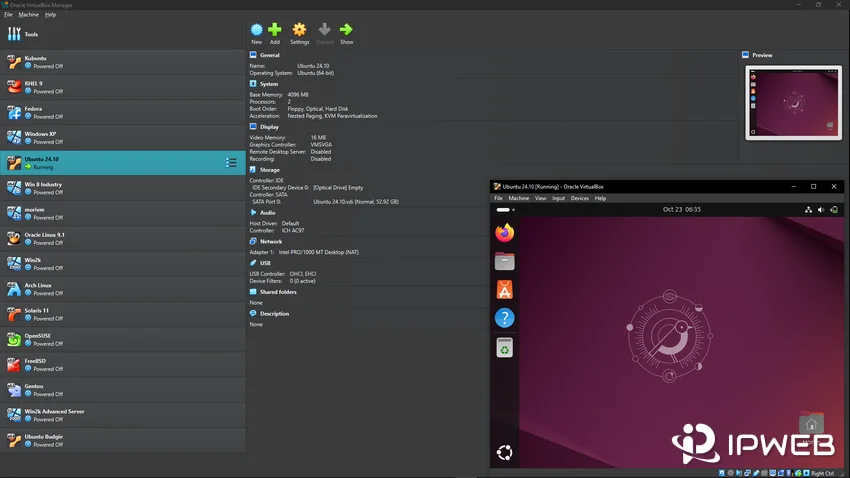This screenshot has height=478, width=850.
Task: Click the USB section header
Action: point(265,263)
